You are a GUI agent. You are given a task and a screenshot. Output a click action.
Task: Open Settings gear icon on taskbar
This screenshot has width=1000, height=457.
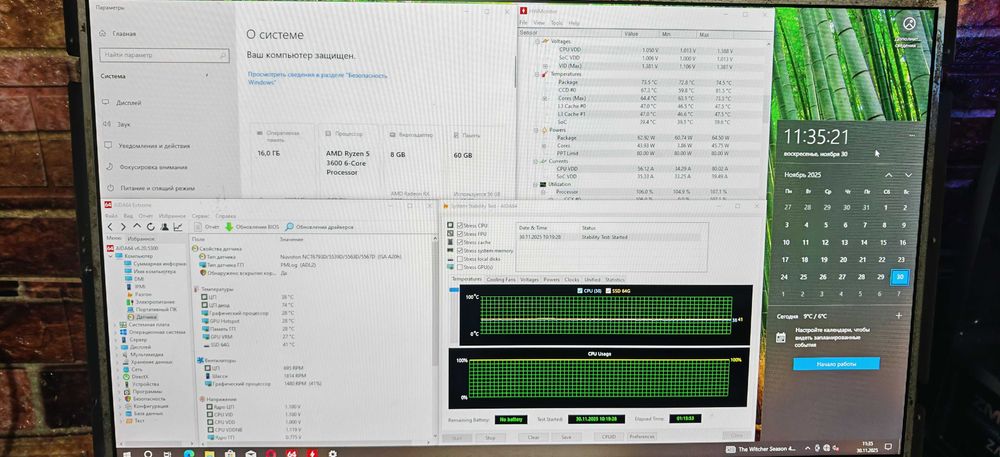tap(332, 454)
